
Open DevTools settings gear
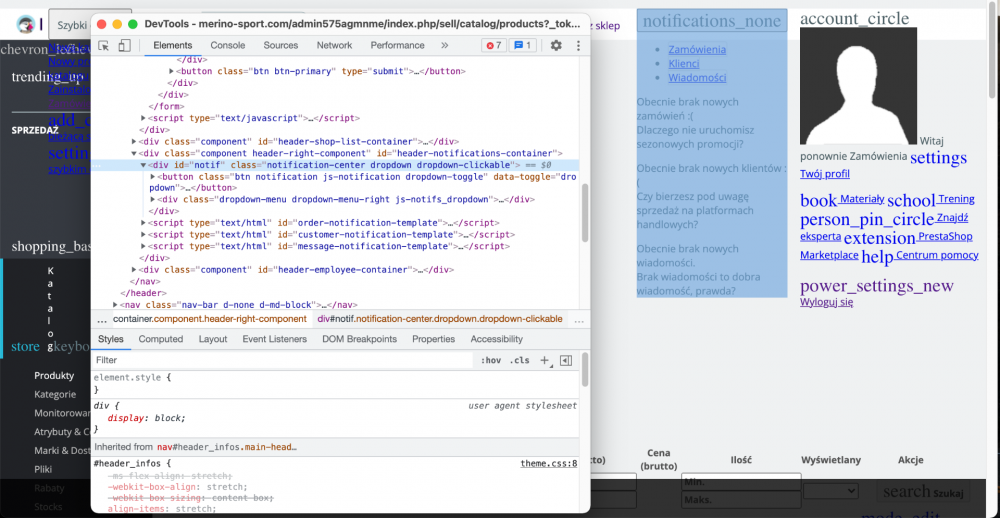coord(556,45)
